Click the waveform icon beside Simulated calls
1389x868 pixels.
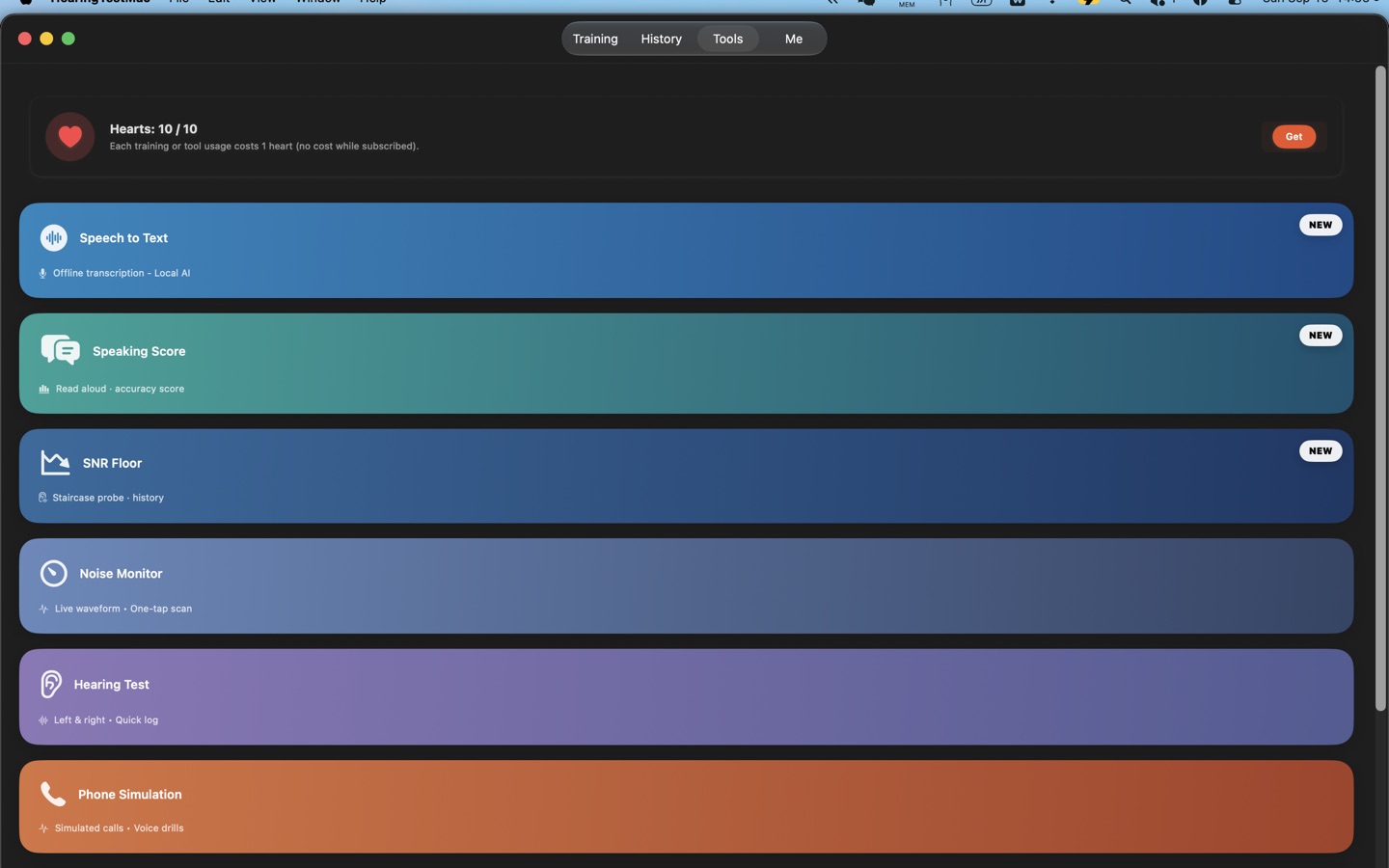coord(43,828)
